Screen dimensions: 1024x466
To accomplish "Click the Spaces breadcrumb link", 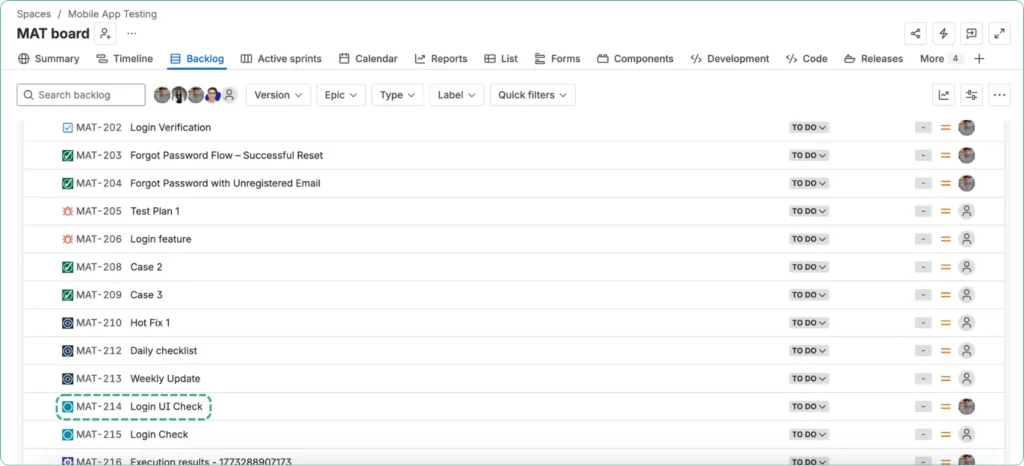I will click(33, 14).
